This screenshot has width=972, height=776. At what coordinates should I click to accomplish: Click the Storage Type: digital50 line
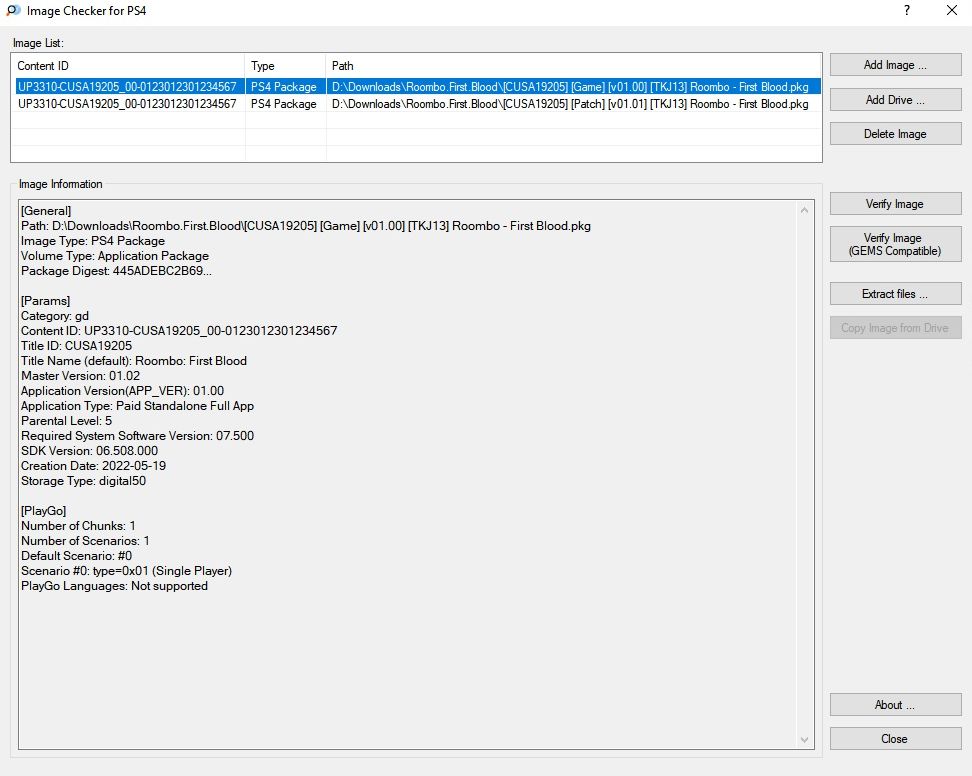point(83,481)
